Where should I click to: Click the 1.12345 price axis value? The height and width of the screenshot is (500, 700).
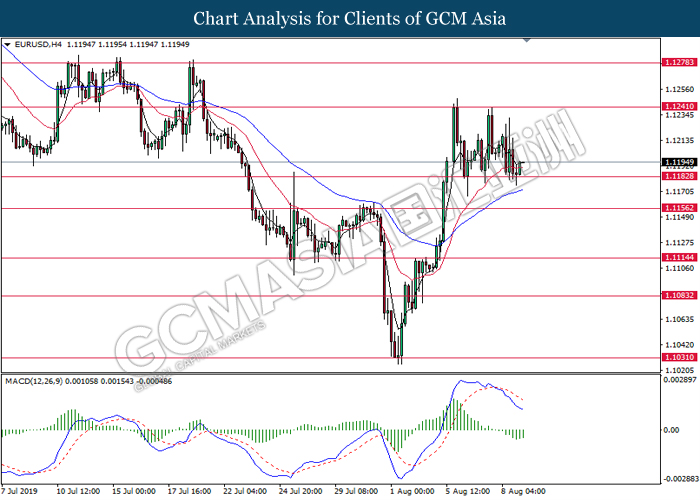coord(680,115)
